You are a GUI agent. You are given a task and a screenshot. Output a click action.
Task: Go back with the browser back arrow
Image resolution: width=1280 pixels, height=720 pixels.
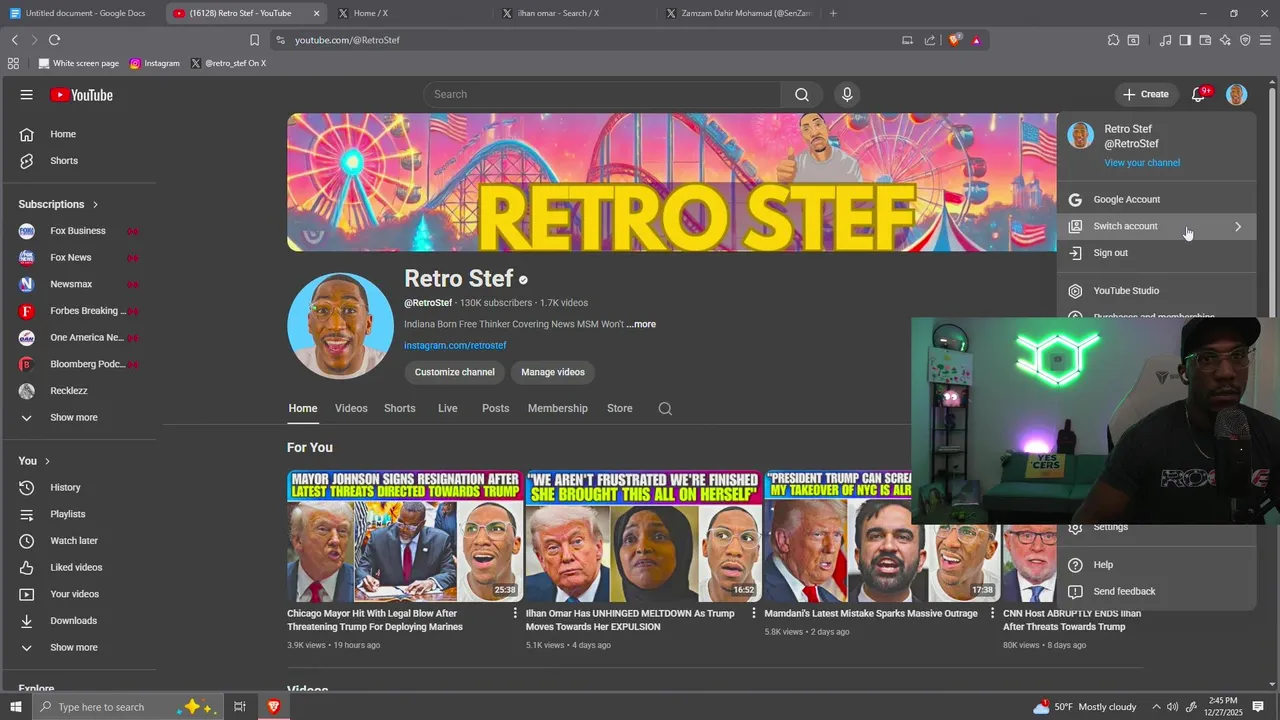pyautogui.click(x=15, y=40)
